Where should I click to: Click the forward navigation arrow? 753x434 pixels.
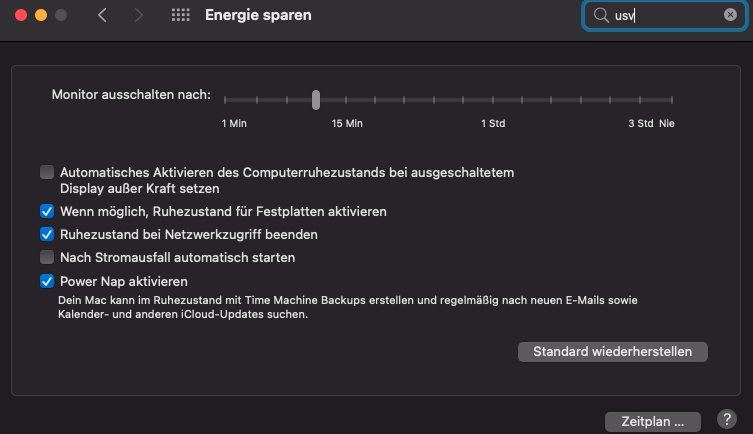point(139,16)
